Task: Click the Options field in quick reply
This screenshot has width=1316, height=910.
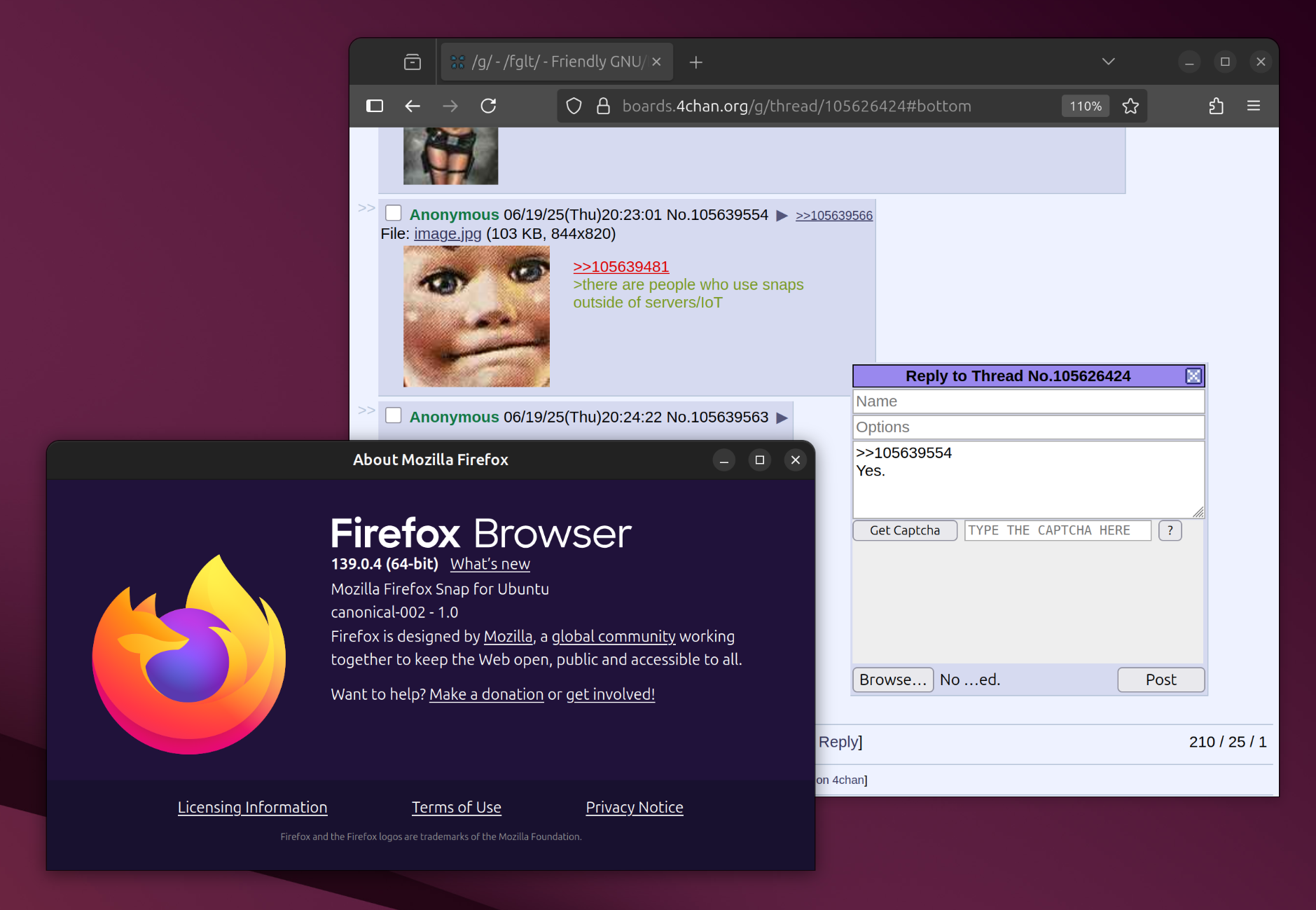Action: tap(1029, 427)
